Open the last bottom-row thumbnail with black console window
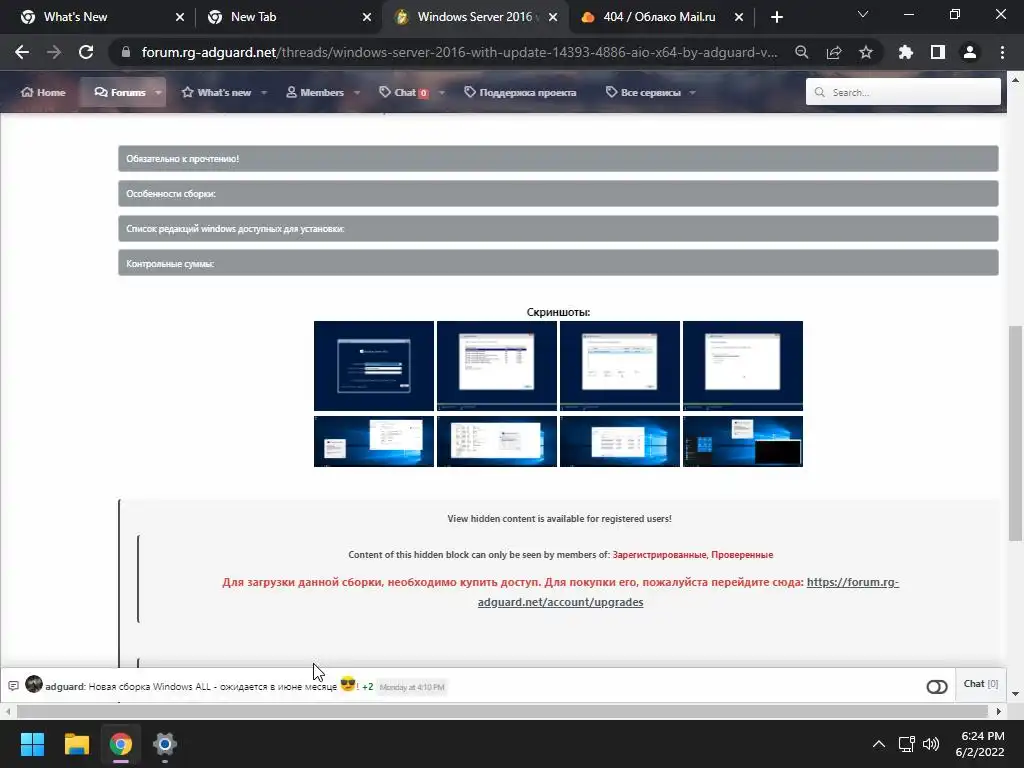The height and width of the screenshot is (768, 1024). point(743,441)
